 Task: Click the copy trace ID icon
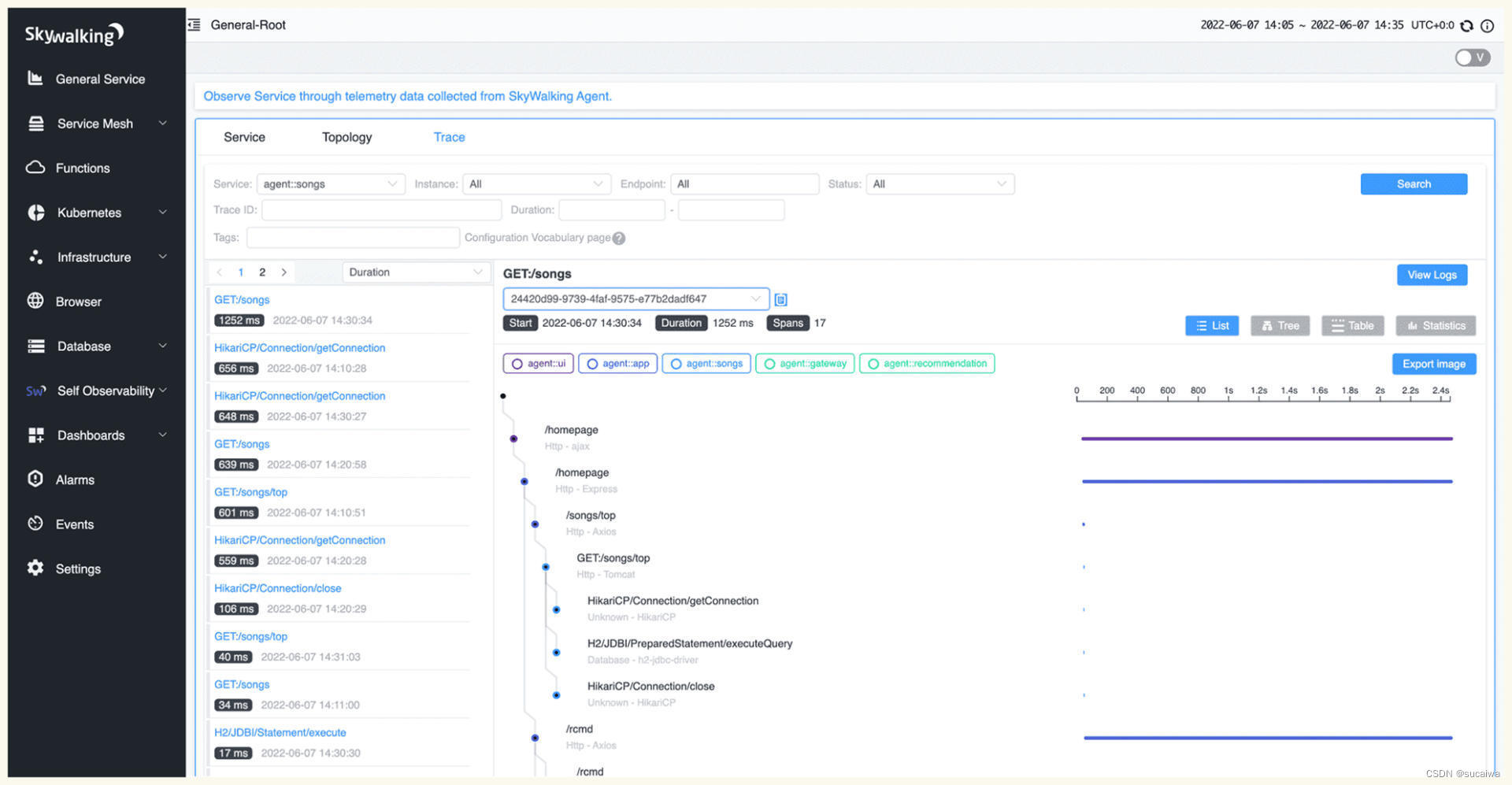pos(780,299)
